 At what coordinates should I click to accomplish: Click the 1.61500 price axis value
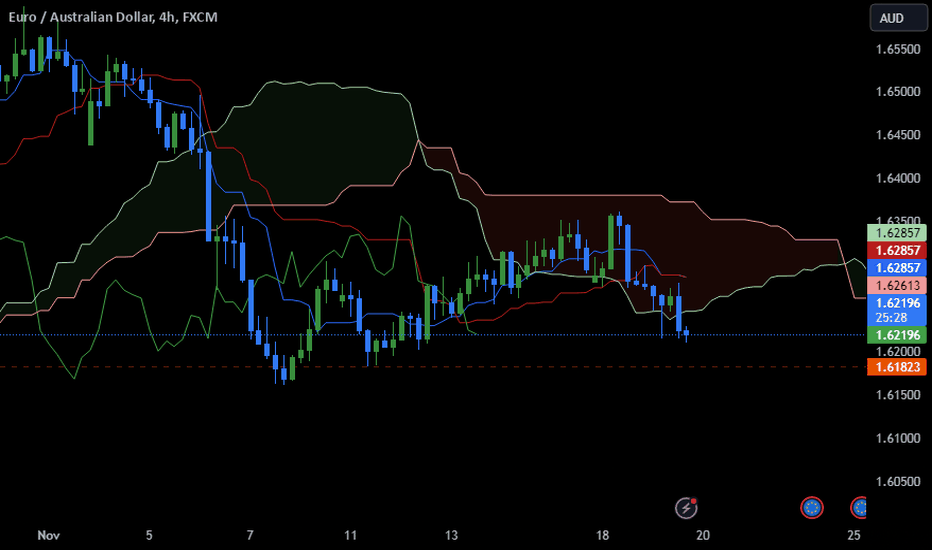(898, 395)
